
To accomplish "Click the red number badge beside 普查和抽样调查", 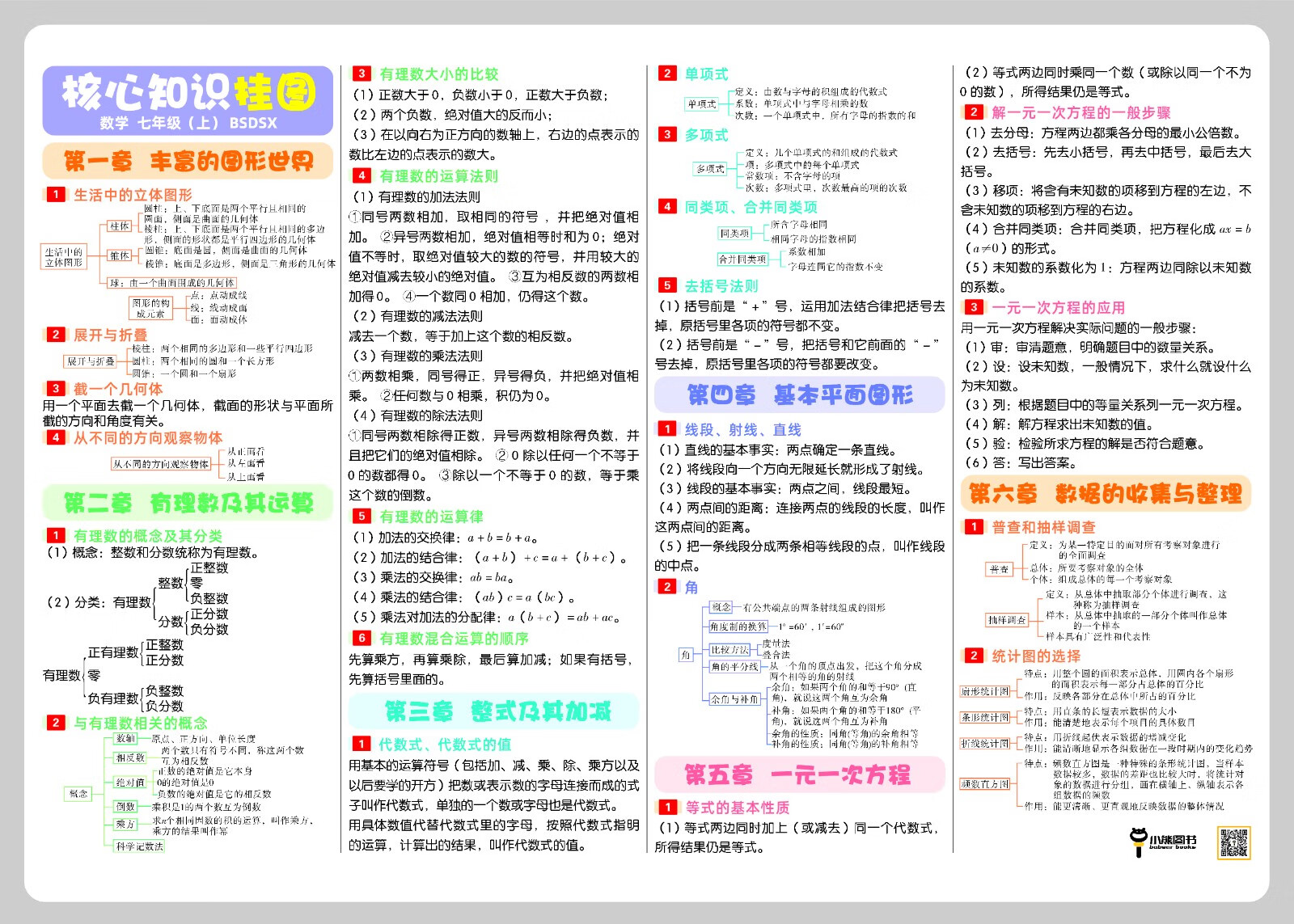I will coord(974,527).
